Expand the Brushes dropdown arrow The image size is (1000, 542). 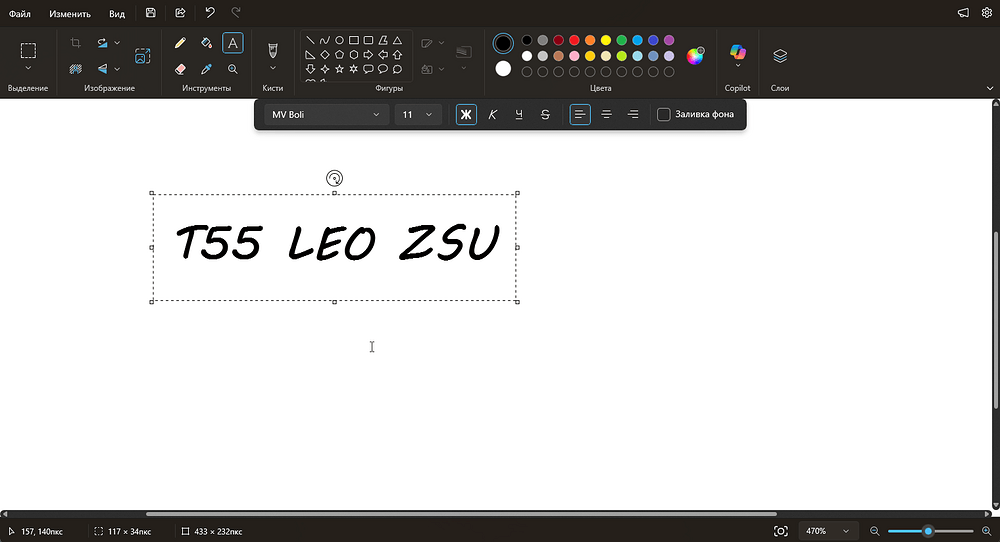coord(273,68)
